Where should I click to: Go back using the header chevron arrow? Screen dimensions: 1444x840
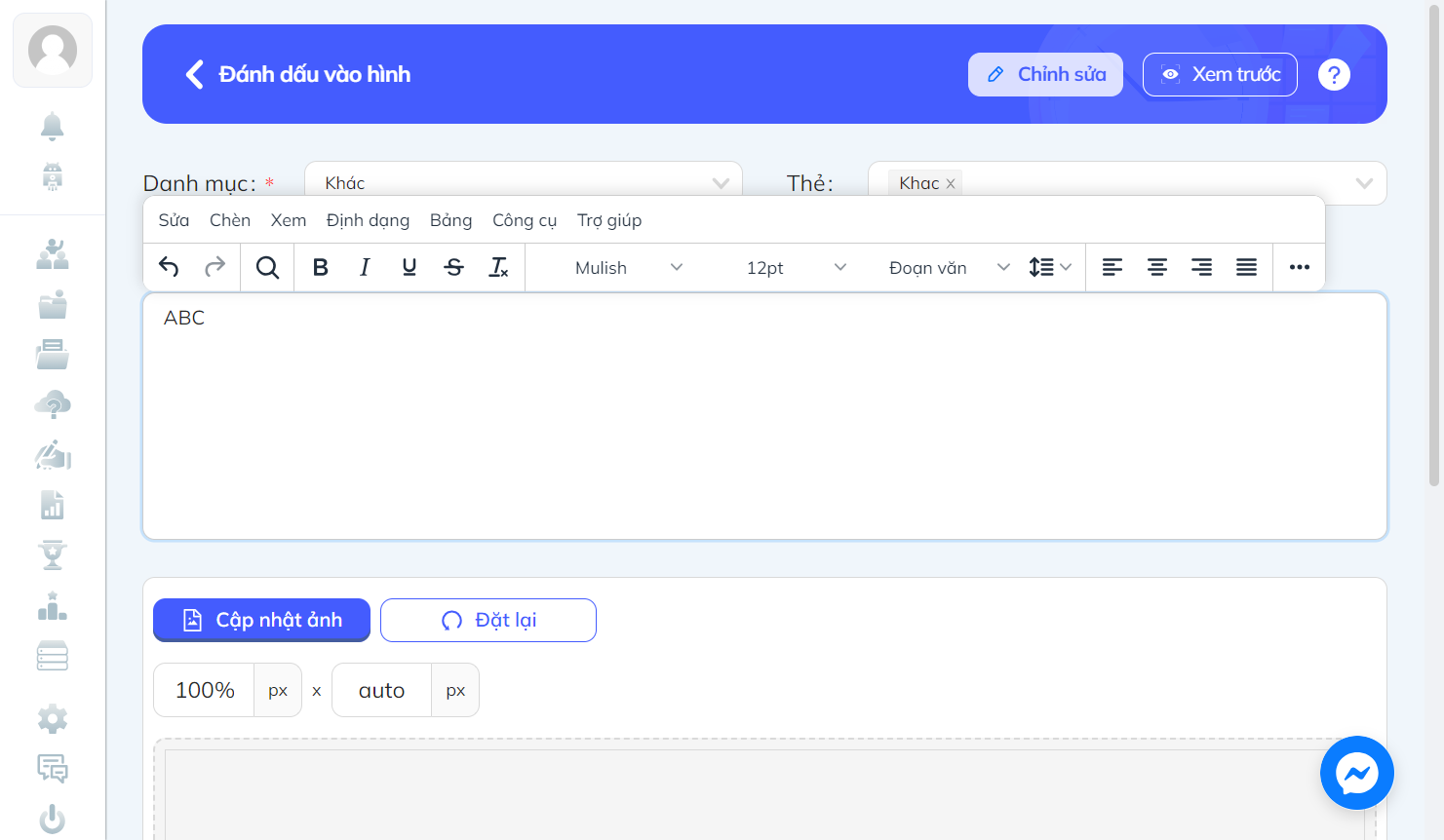(x=194, y=74)
